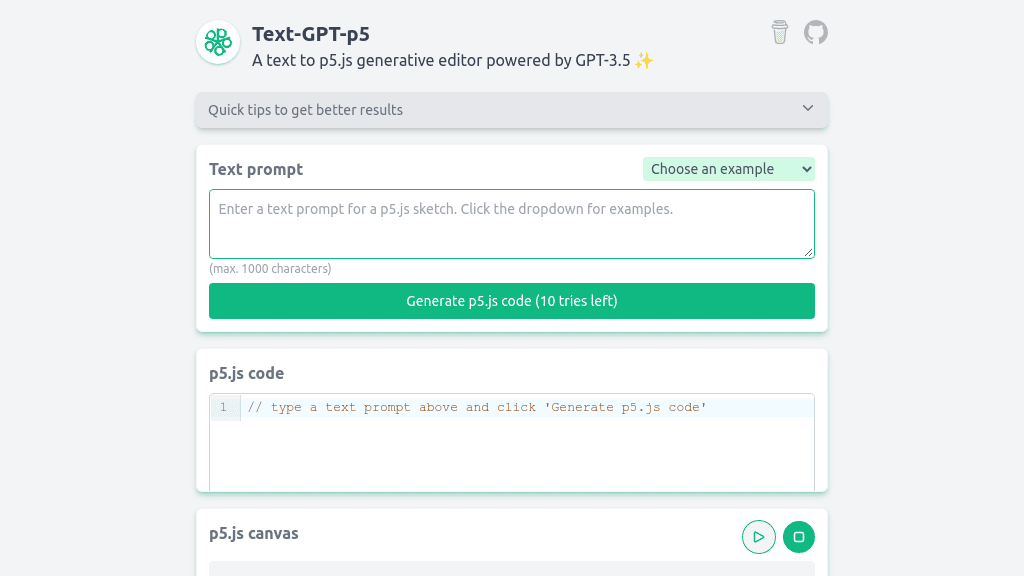Stop the running sketch

(x=798, y=536)
